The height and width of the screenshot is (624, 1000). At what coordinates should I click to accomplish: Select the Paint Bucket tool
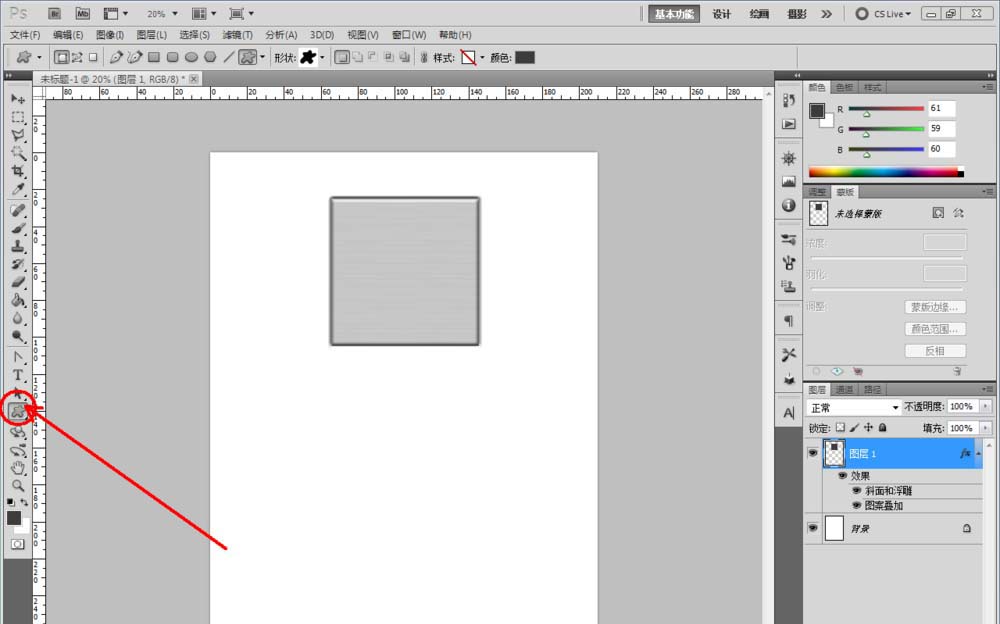coord(18,299)
